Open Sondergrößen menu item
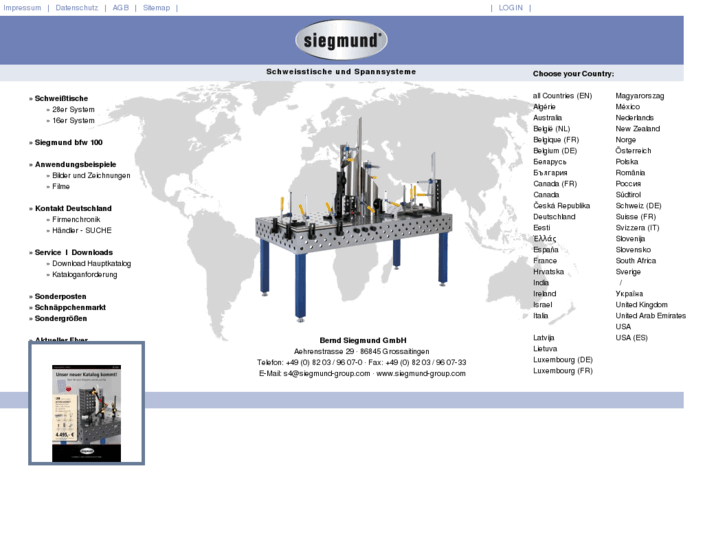The image size is (727, 545). 61,319
